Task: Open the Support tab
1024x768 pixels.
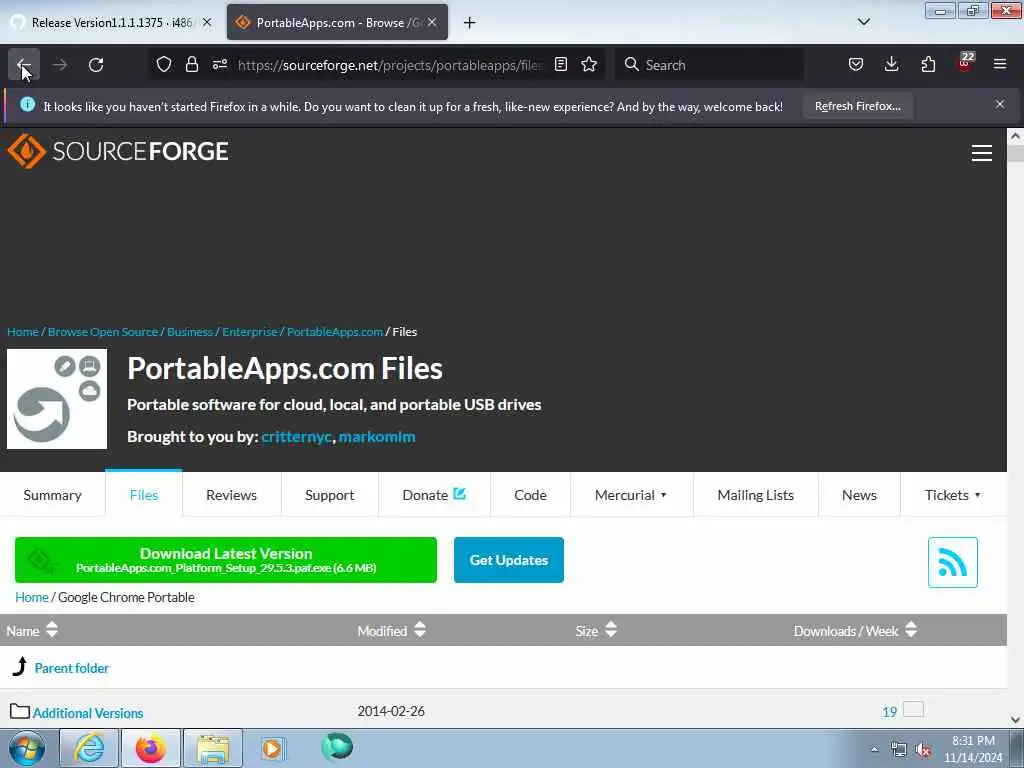Action: click(330, 495)
